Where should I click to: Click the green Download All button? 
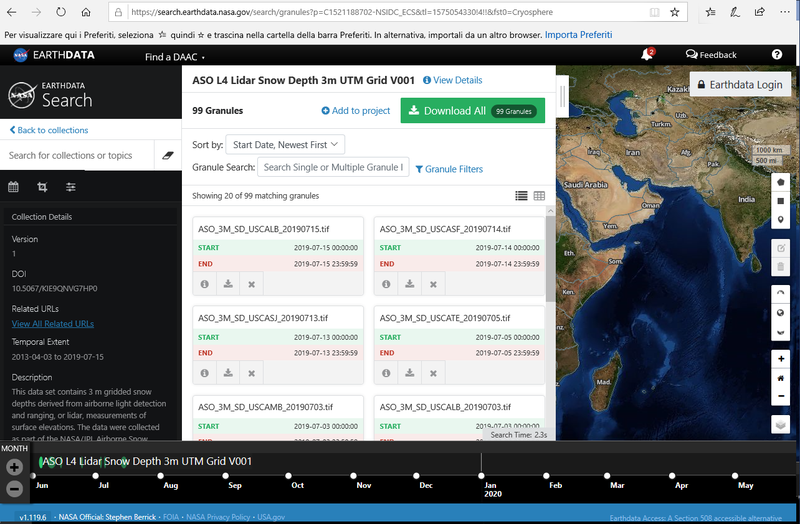[x=472, y=111]
